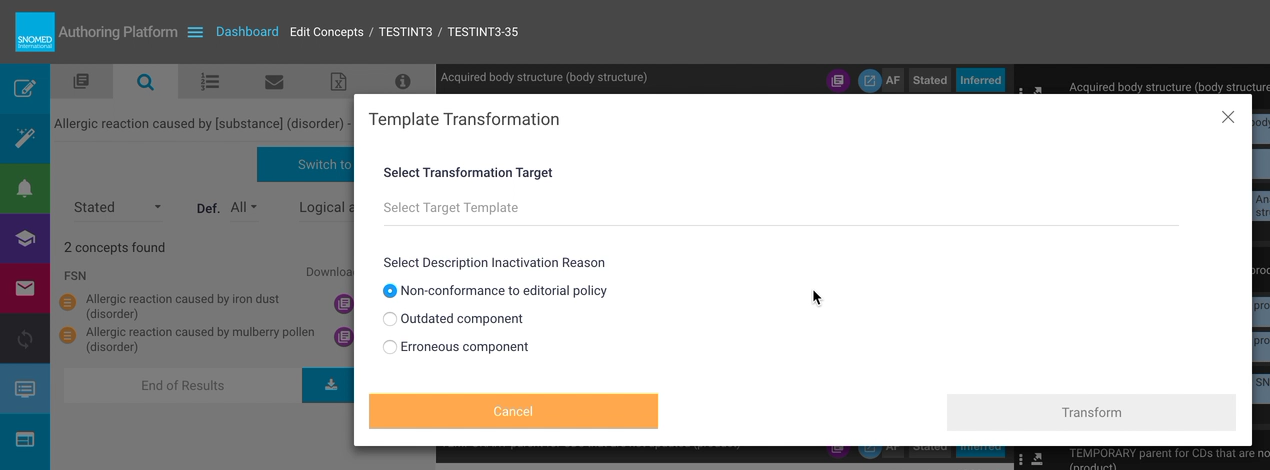Switch to the task list tab

click(x=210, y=82)
